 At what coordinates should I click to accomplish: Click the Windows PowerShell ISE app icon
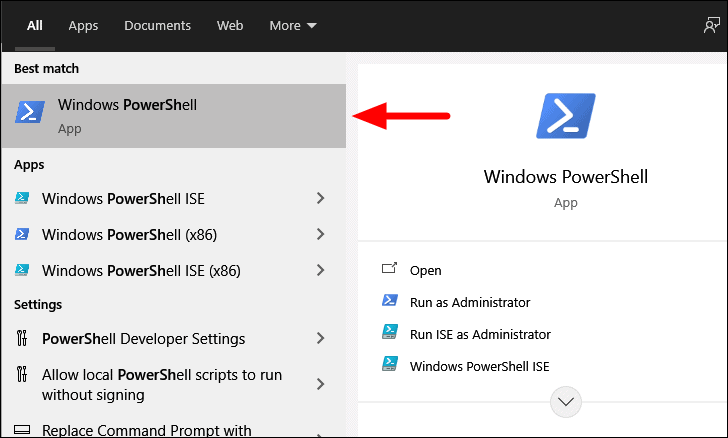pos(22,198)
